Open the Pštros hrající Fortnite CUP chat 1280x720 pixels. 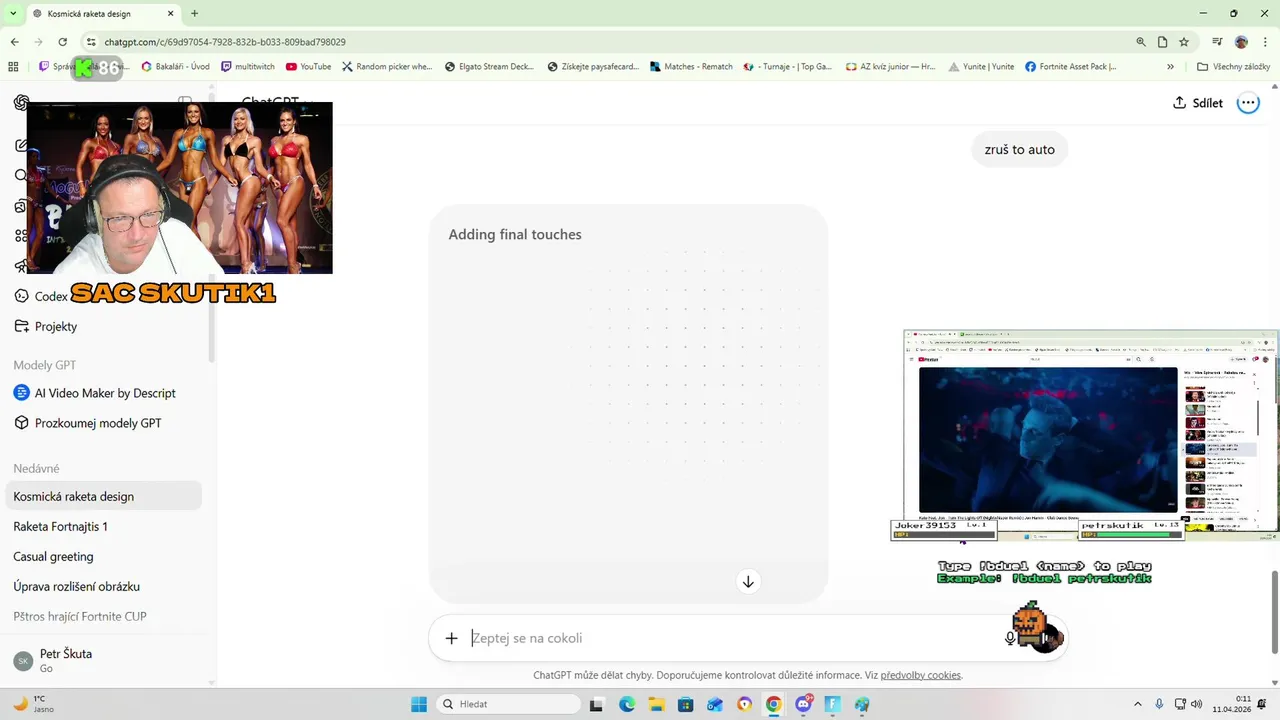click(104, 616)
